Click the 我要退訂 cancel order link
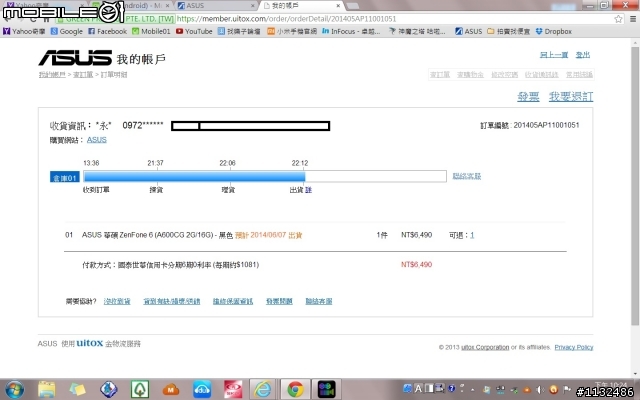The height and width of the screenshot is (400, 640). click(x=571, y=97)
